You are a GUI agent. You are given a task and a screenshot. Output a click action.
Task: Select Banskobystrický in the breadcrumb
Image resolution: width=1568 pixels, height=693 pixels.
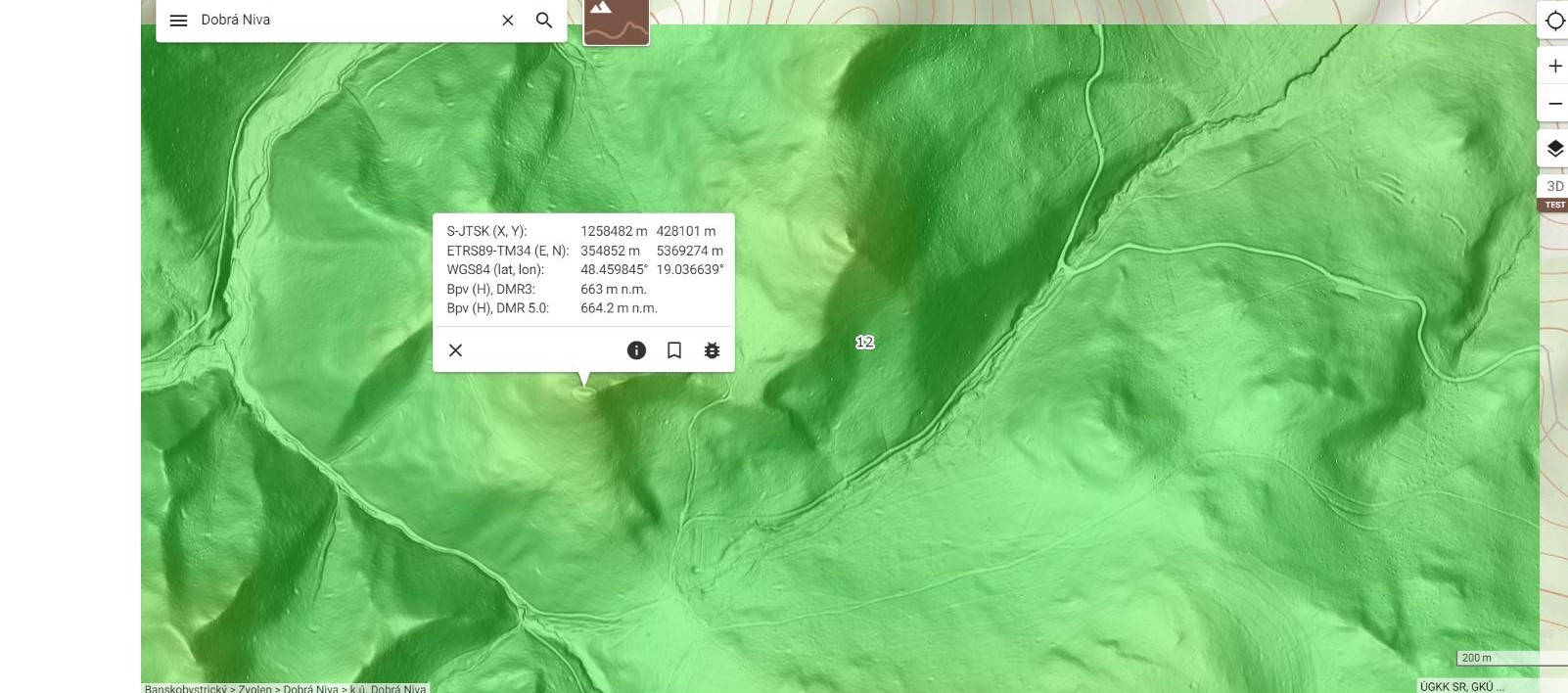(185, 689)
